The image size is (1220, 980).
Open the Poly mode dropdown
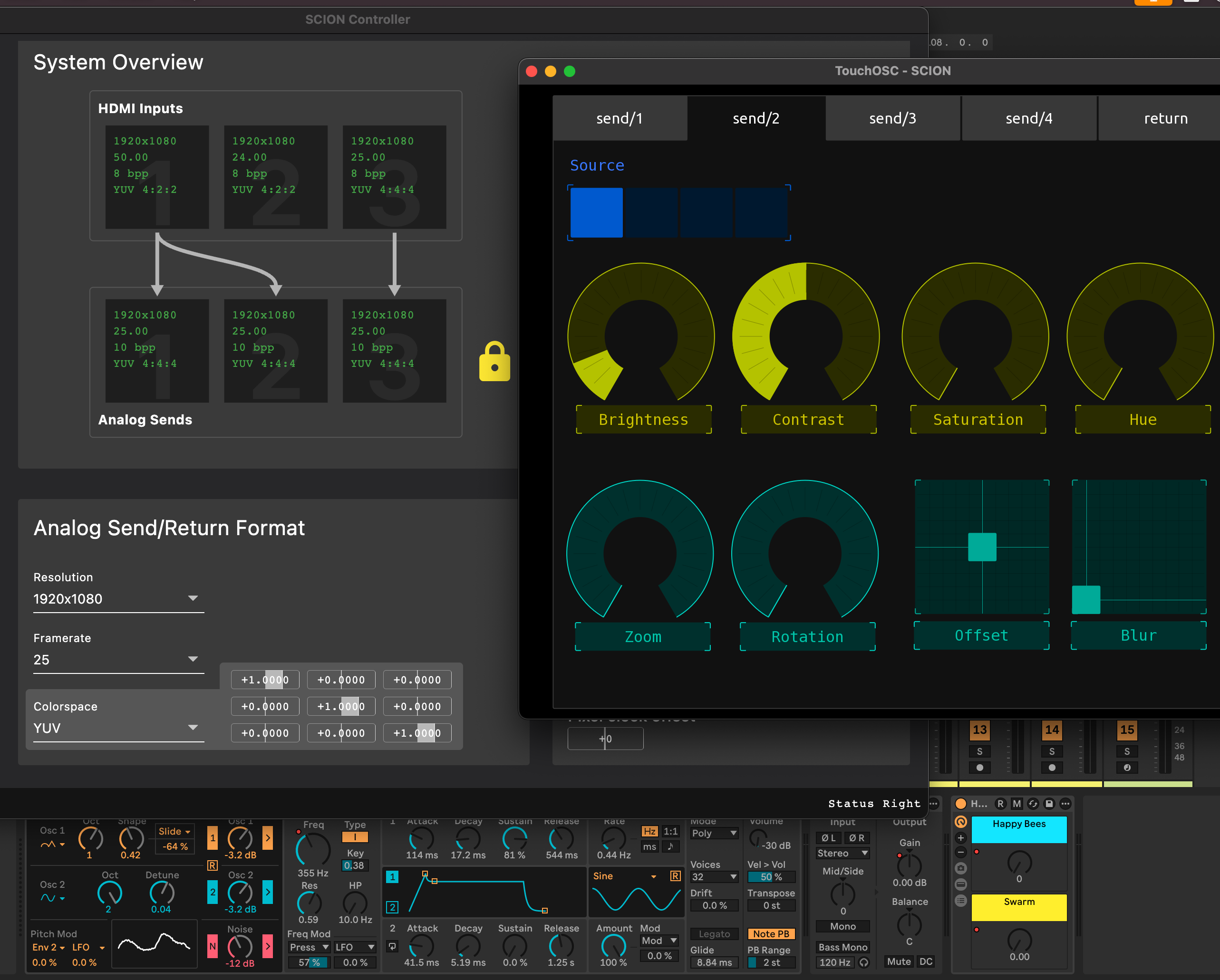714,833
